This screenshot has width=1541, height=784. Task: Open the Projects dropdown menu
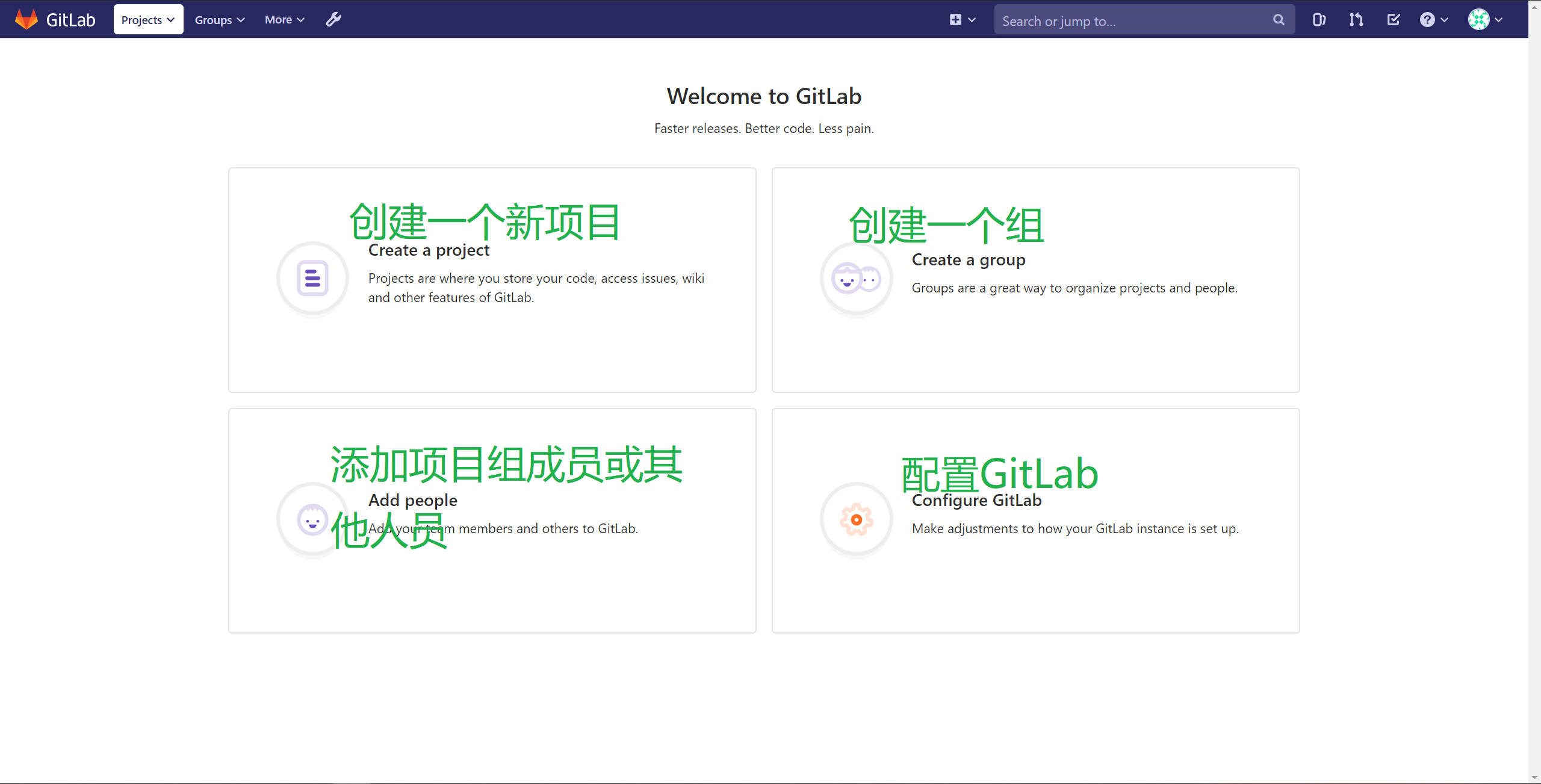tap(148, 19)
